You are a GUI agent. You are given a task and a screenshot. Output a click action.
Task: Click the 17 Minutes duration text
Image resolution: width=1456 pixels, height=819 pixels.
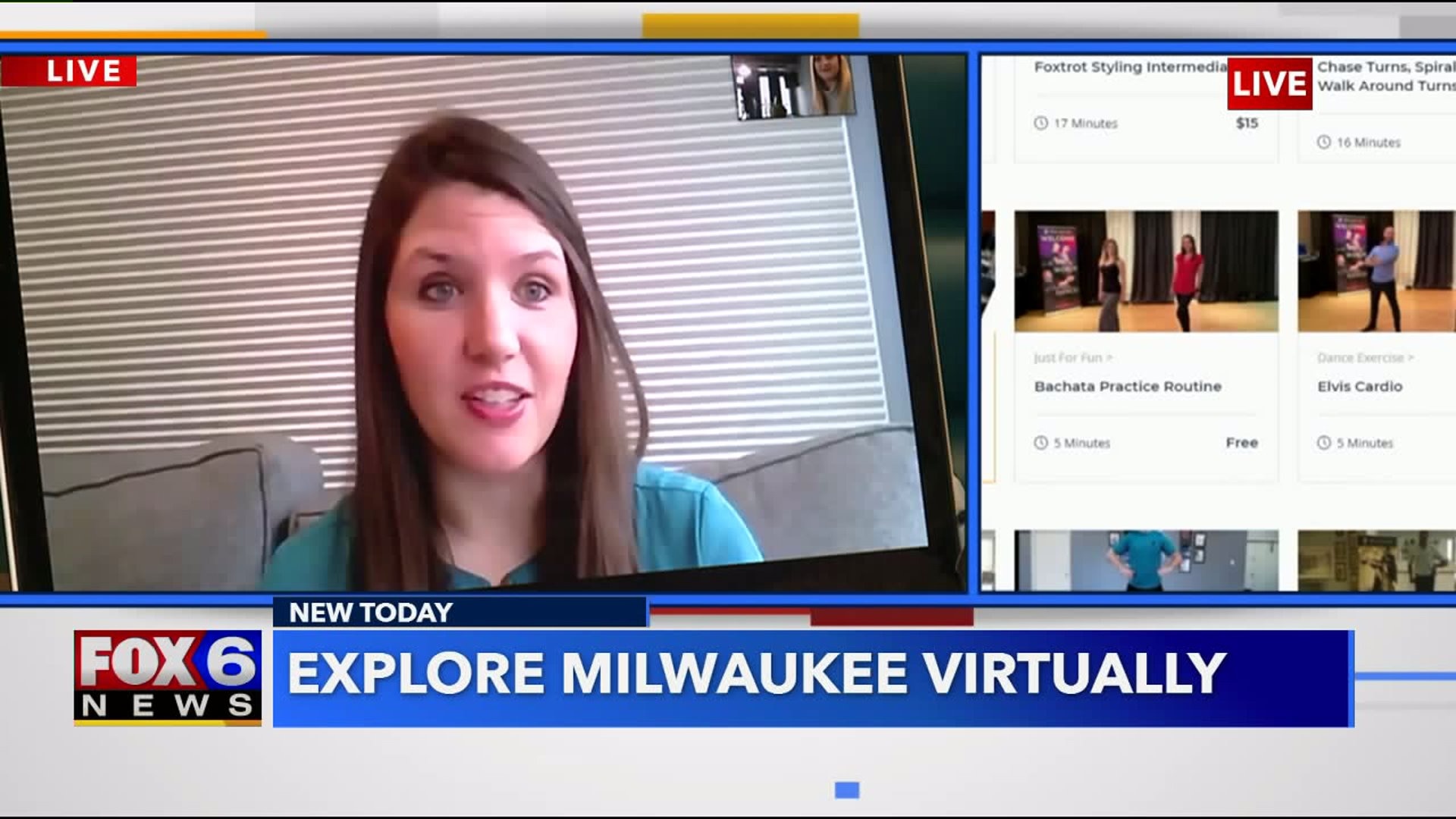(x=1085, y=124)
